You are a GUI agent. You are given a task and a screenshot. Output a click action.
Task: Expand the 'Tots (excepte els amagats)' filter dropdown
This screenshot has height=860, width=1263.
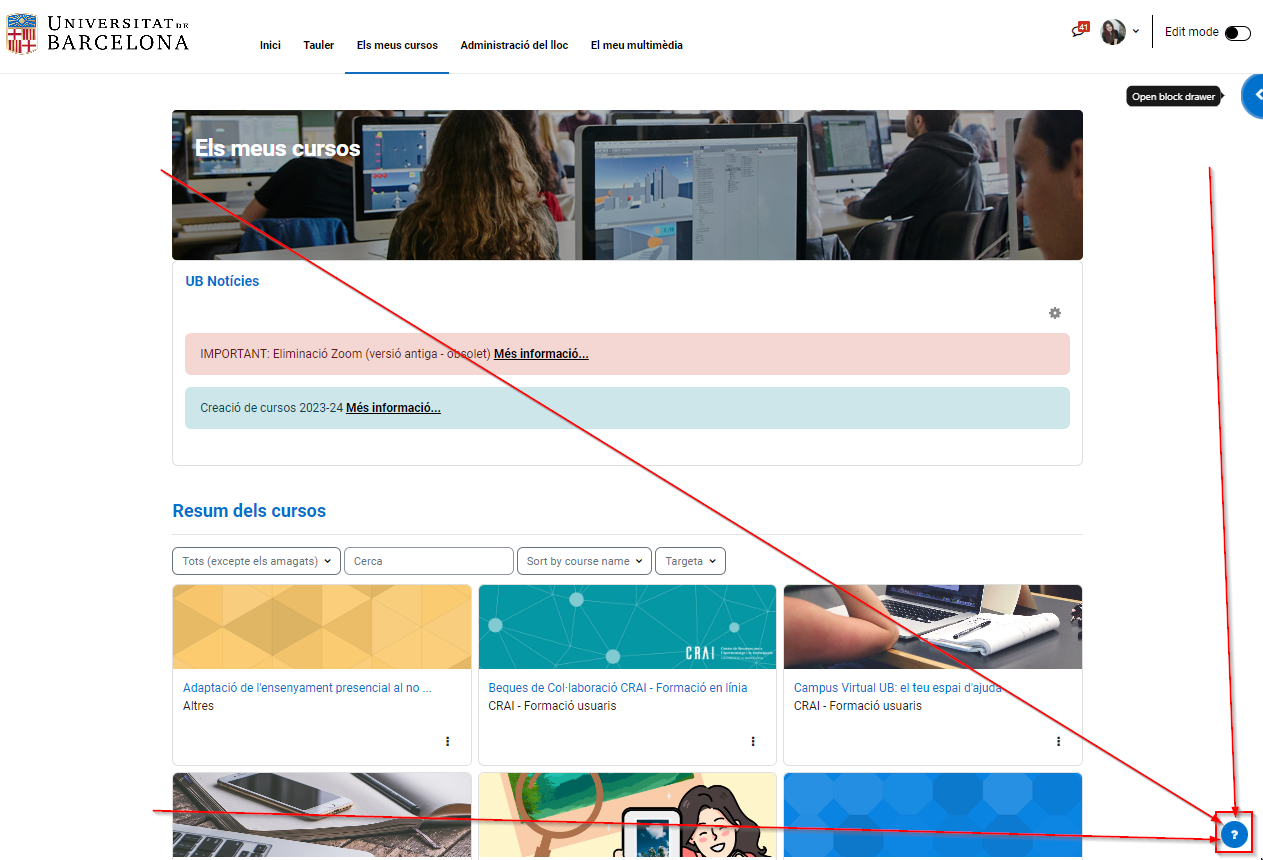256,561
